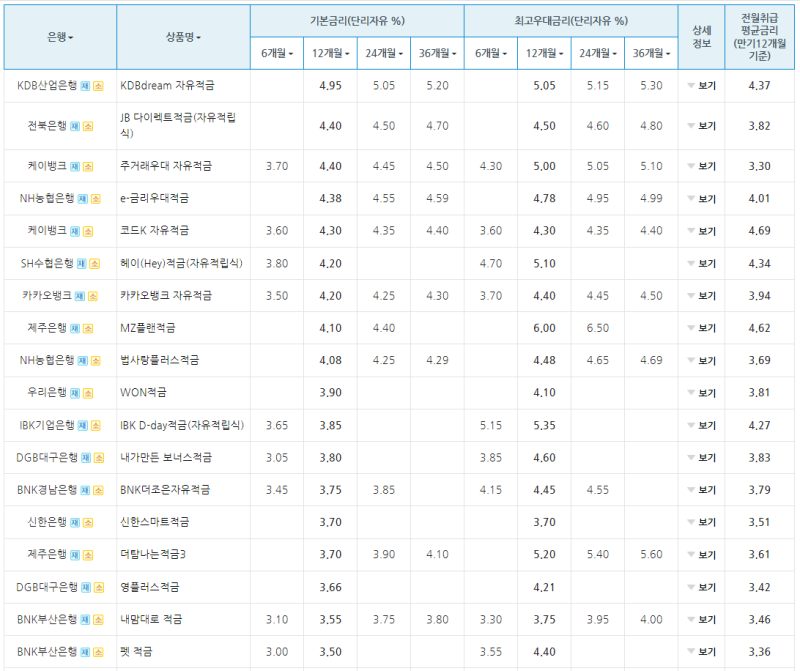Select the product name KDBdream 자유적금

point(167,86)
